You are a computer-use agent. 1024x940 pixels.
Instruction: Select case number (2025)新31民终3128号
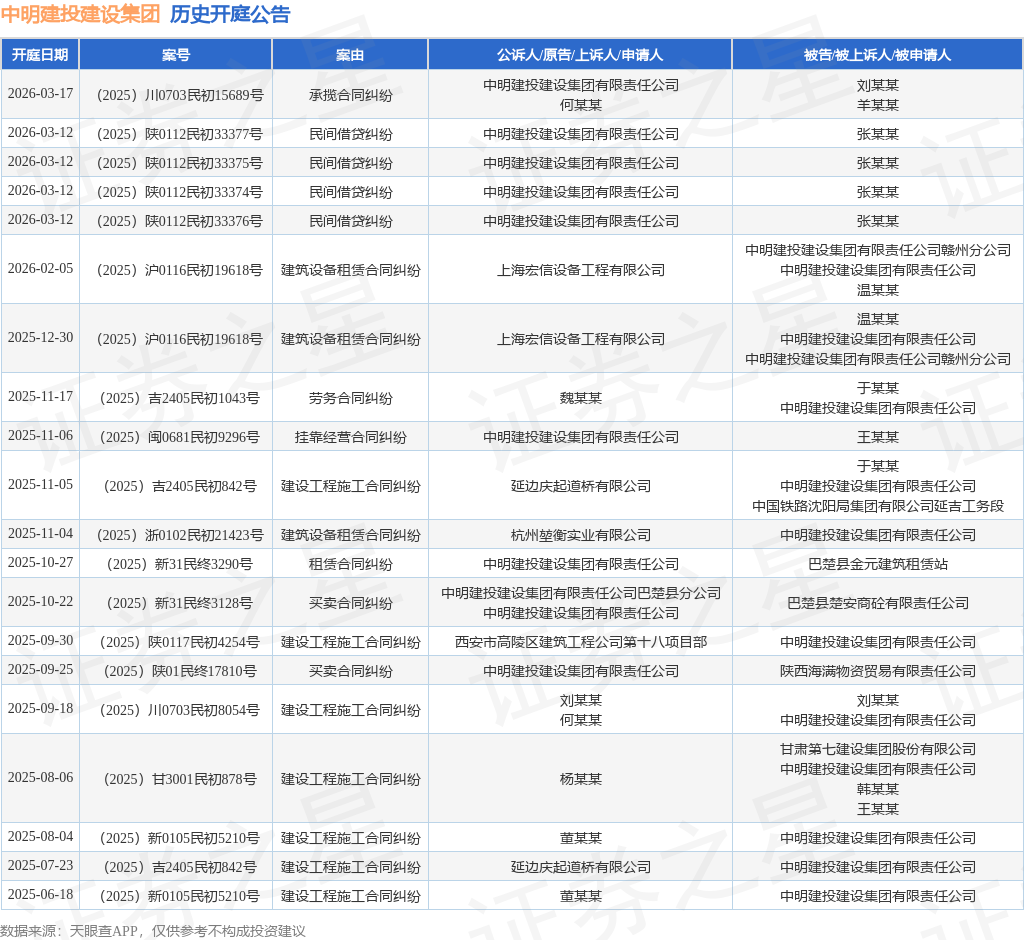pyautogui.click(x=180, y=603)
